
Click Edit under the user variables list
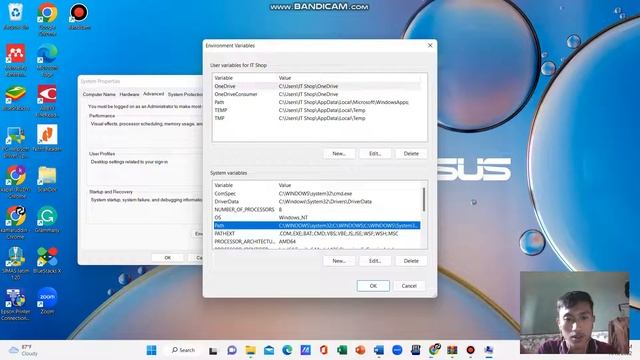375,154
